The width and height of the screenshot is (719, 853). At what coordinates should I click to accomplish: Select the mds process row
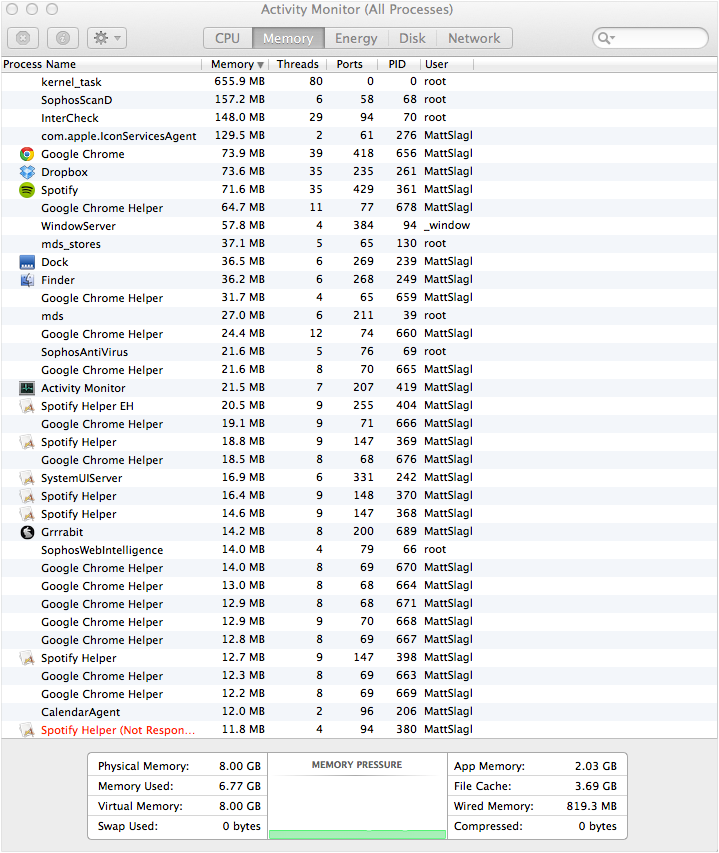pyautogui.click(x=359, y=316)
